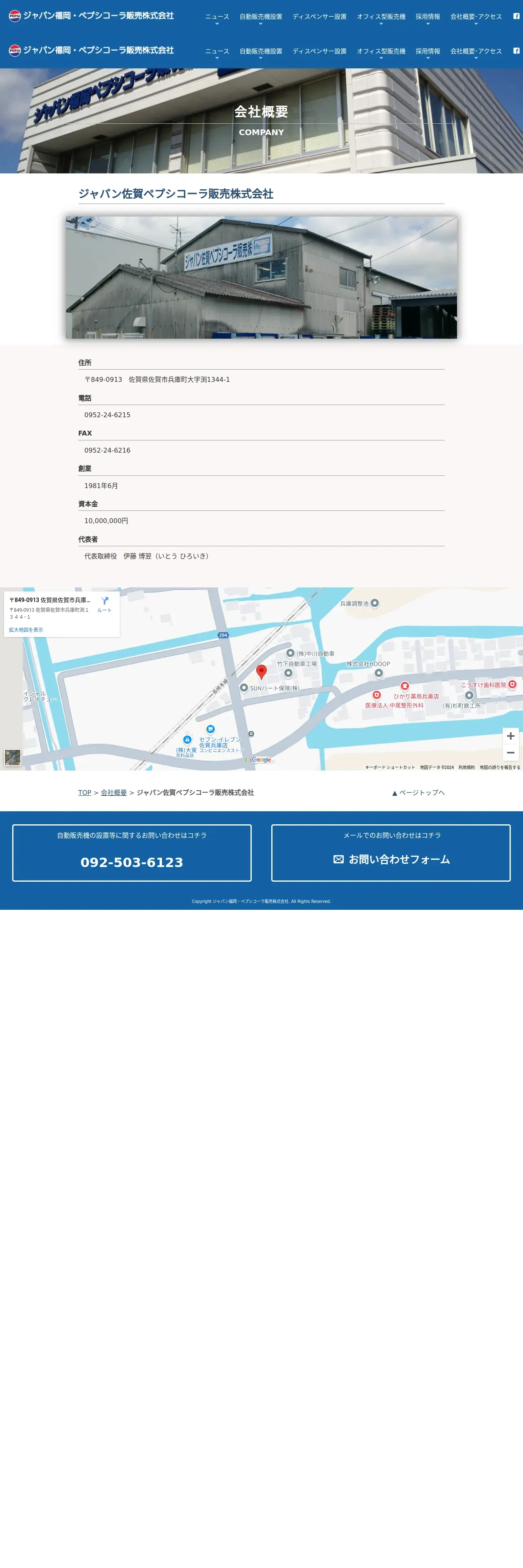
Task: Open 会社概要 breadcrumb link
Action: tap(114, 793)
